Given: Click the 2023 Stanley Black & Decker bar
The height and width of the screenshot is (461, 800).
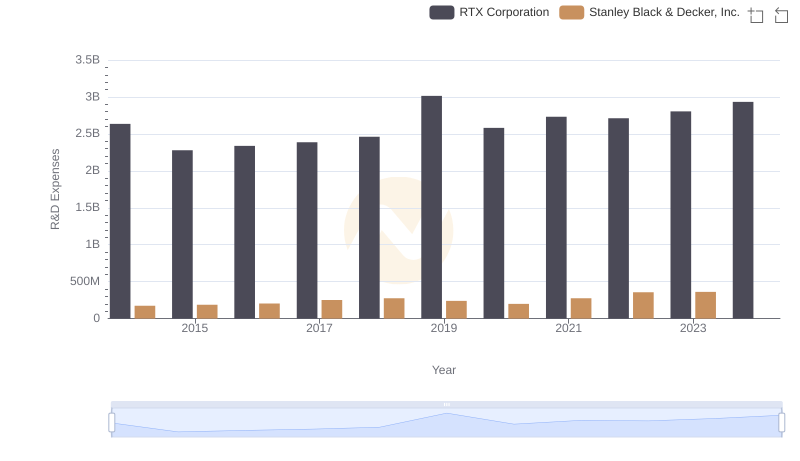Looking at the screenshot, I should click(706, 305).
